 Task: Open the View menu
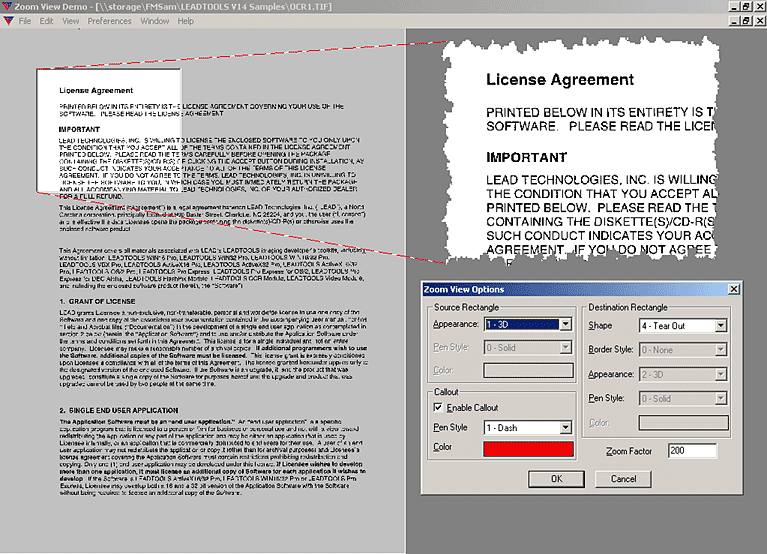tap(70, 21)
